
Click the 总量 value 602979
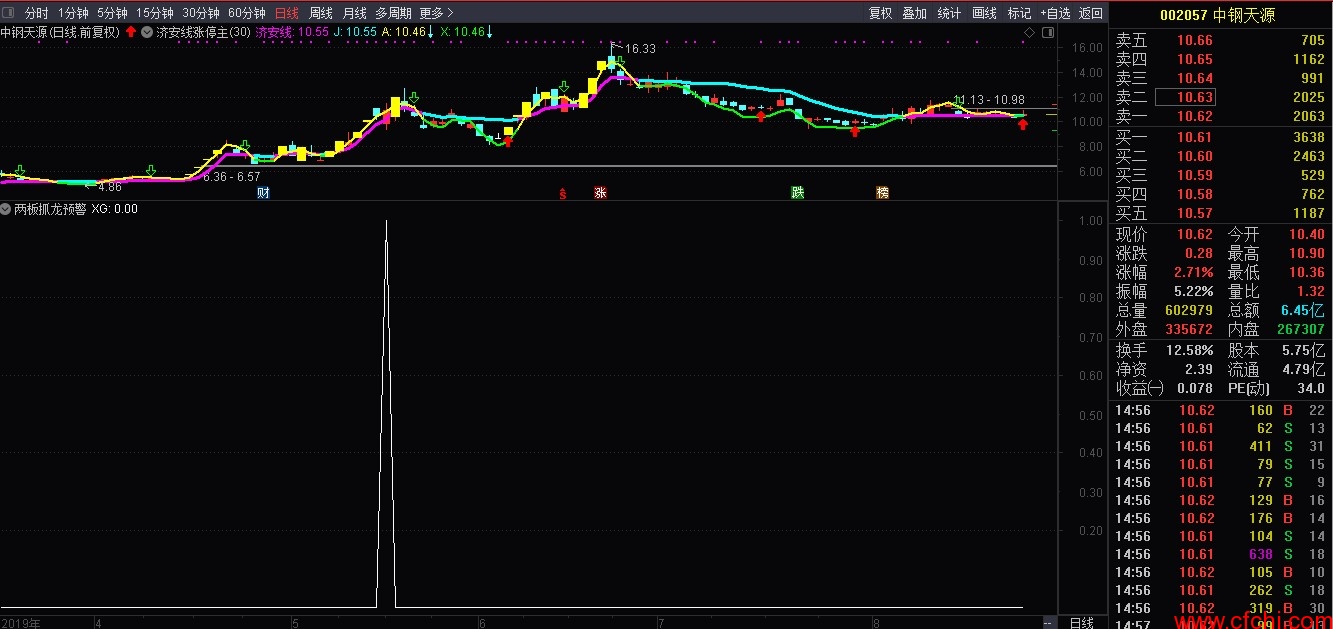pyautogui.click(x=1189, y=310)
